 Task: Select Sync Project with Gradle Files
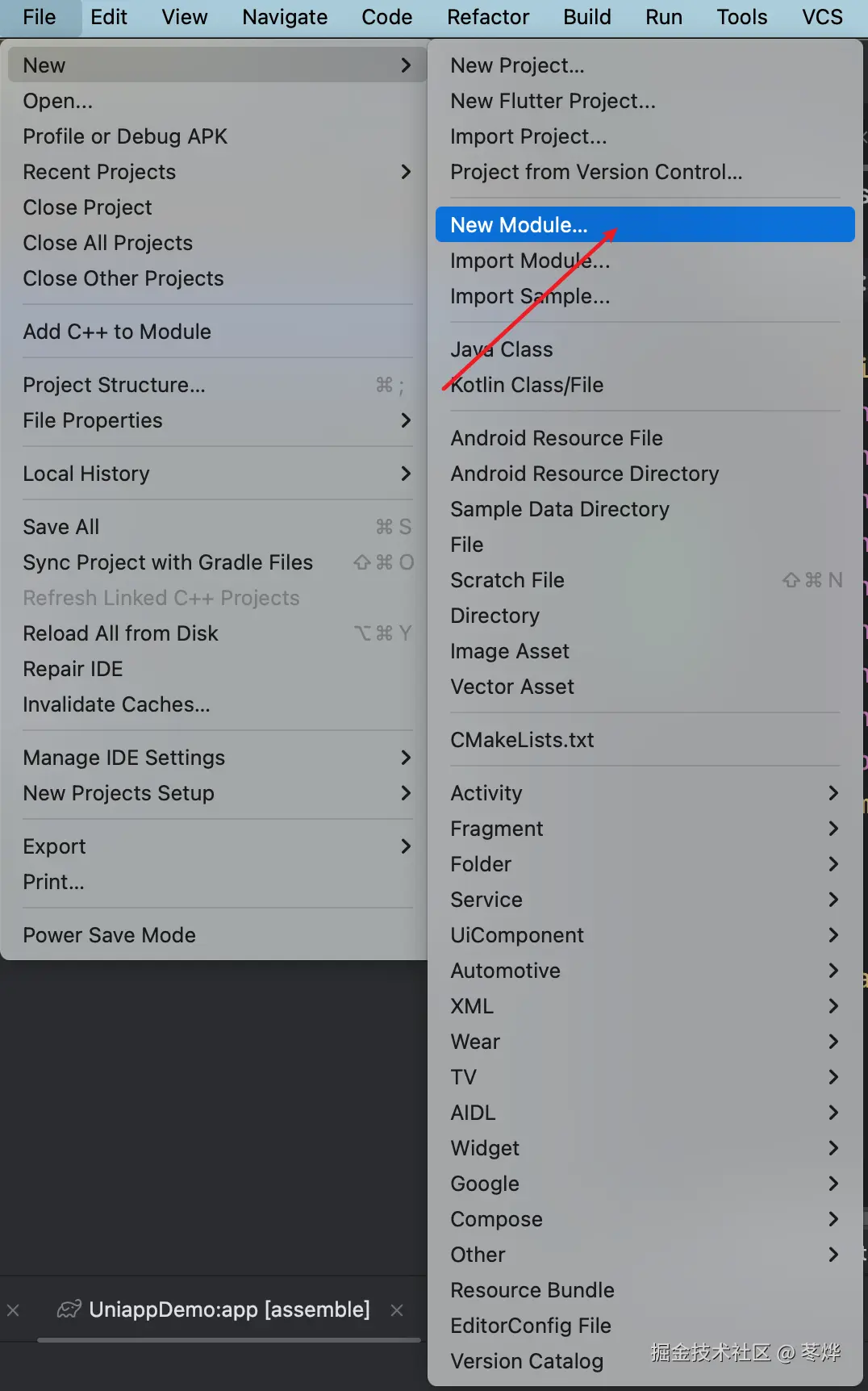168,562
